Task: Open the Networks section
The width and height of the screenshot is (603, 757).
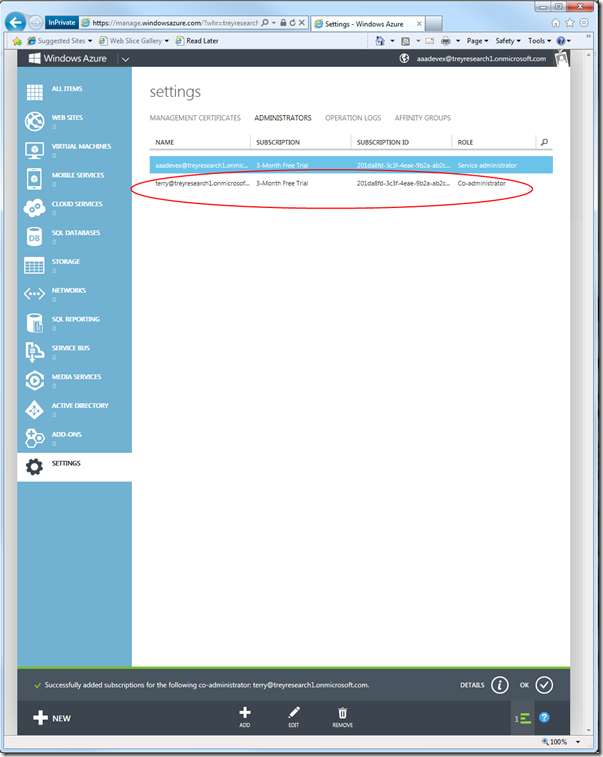Action: click(x=74, y=294)
